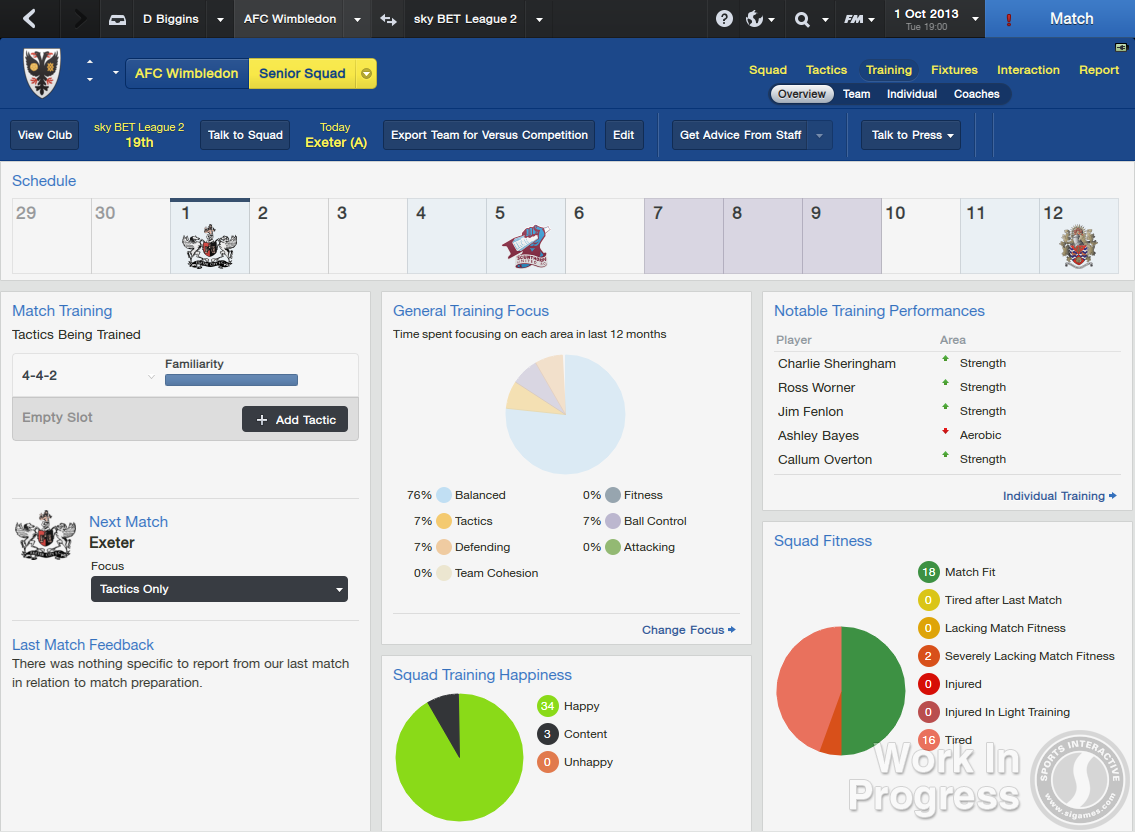
Task: Click the 4-4-2 familiarity bar
Action: coord(231,380)
